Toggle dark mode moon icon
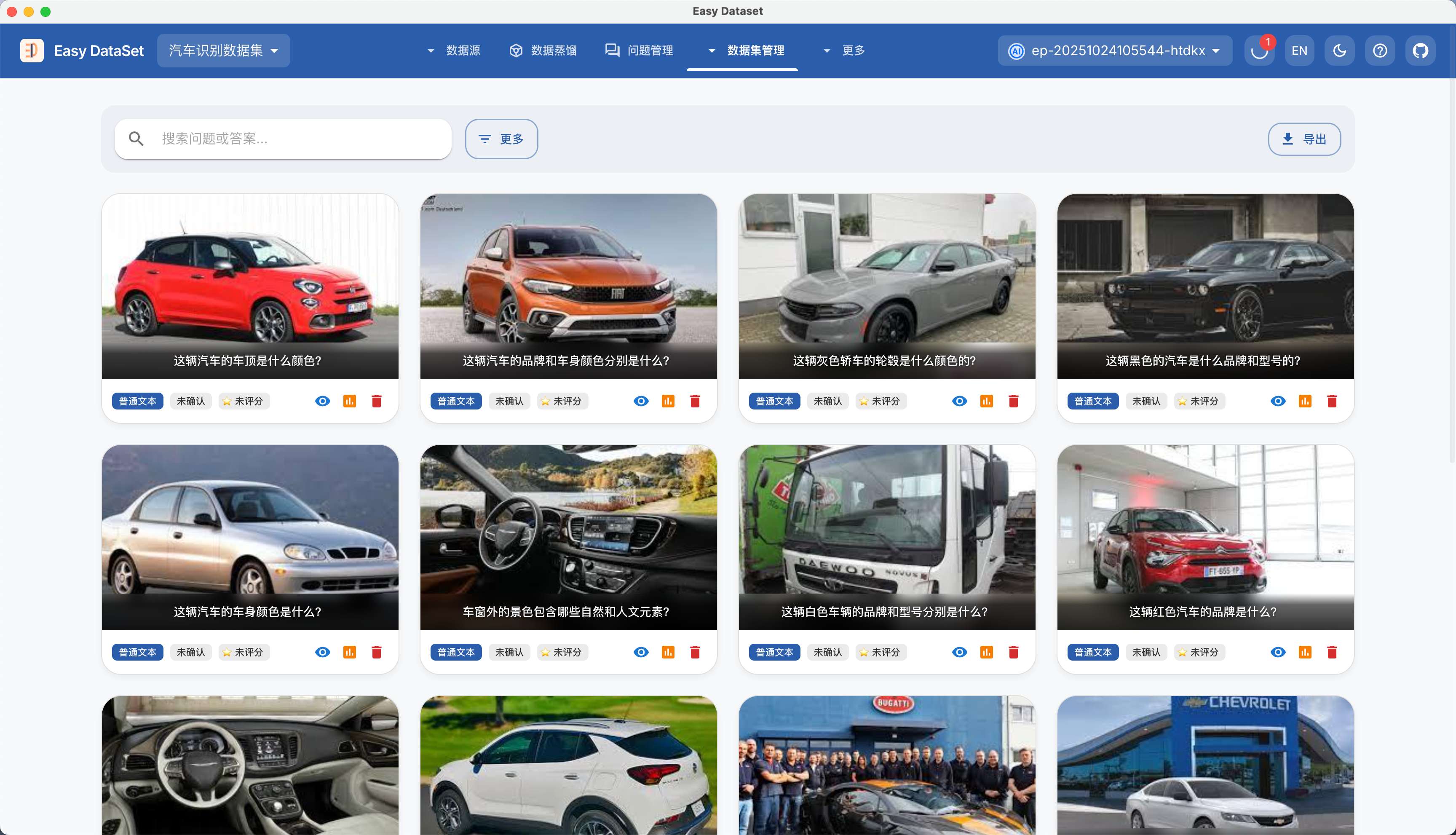The image size is (1456, 835). point(1340,51)
